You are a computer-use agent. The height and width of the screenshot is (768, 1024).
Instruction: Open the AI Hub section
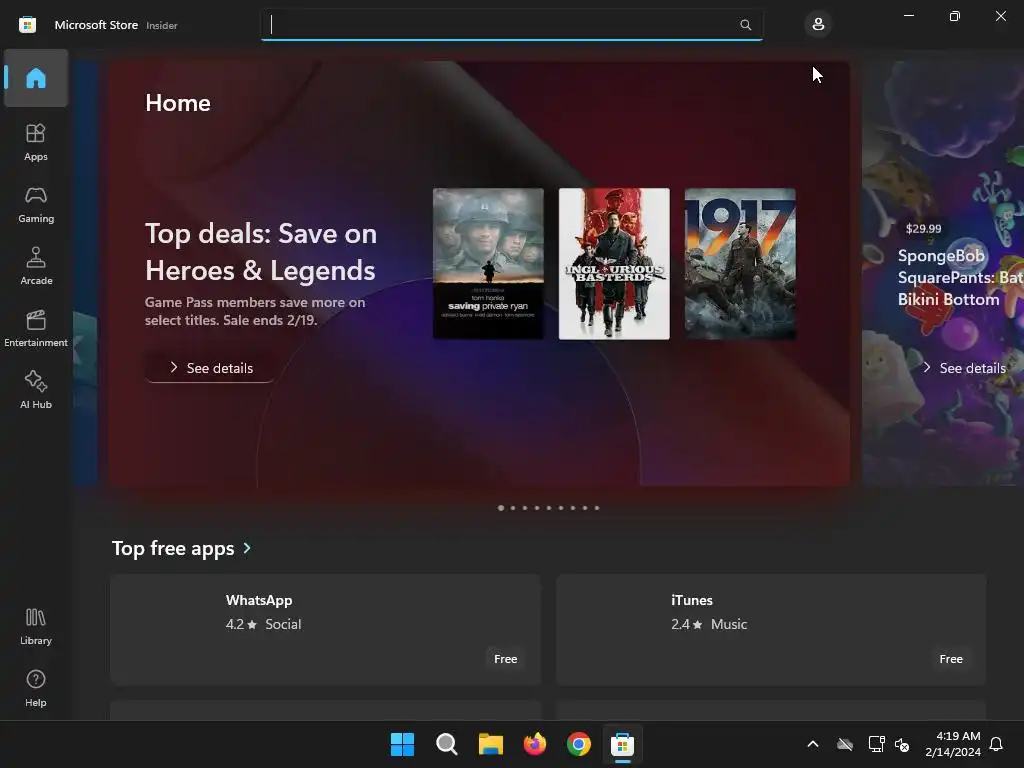click(x=36, y=391)
